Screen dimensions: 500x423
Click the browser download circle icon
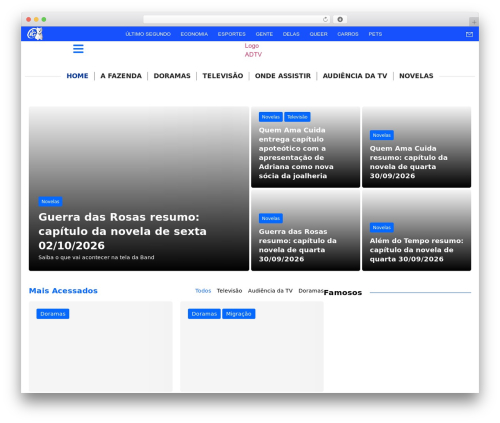[x=340, y=19]
